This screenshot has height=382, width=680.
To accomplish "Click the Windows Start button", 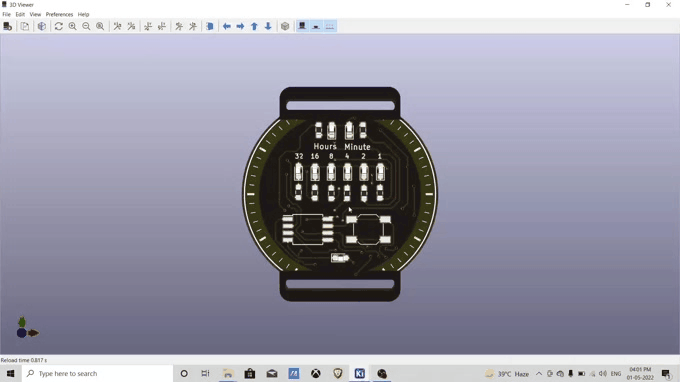I will point(11,373).
